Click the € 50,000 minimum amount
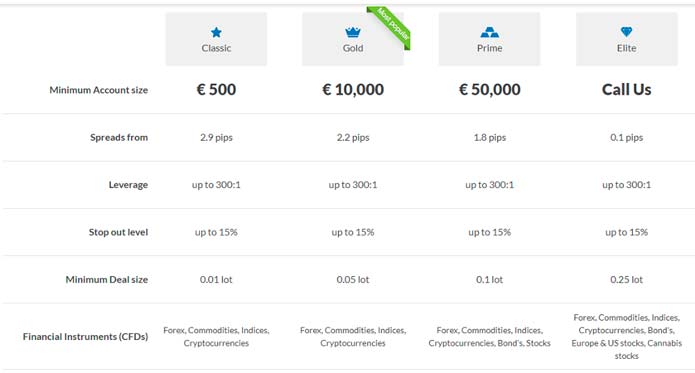Image resolution: width=695 pixels, height=373 pixels. pyautogui.click(x=489, y=89)
